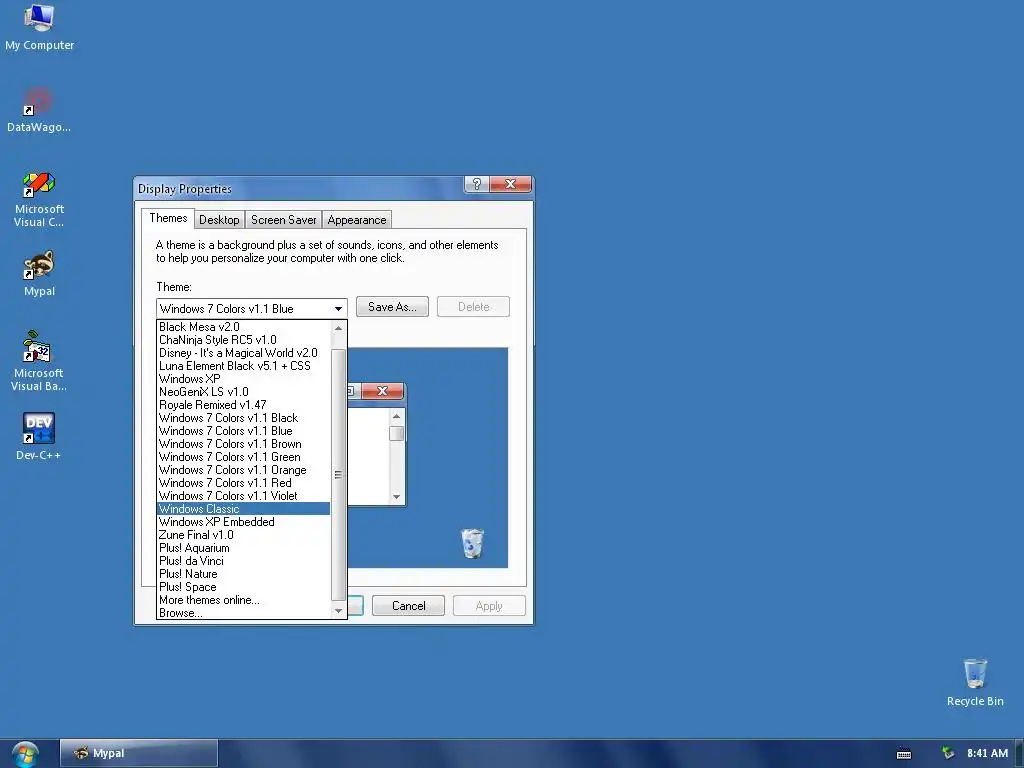Choose Windows 7 Colors v1.1 Black
Screen dimensions: 1024x768
click(244, 418)
